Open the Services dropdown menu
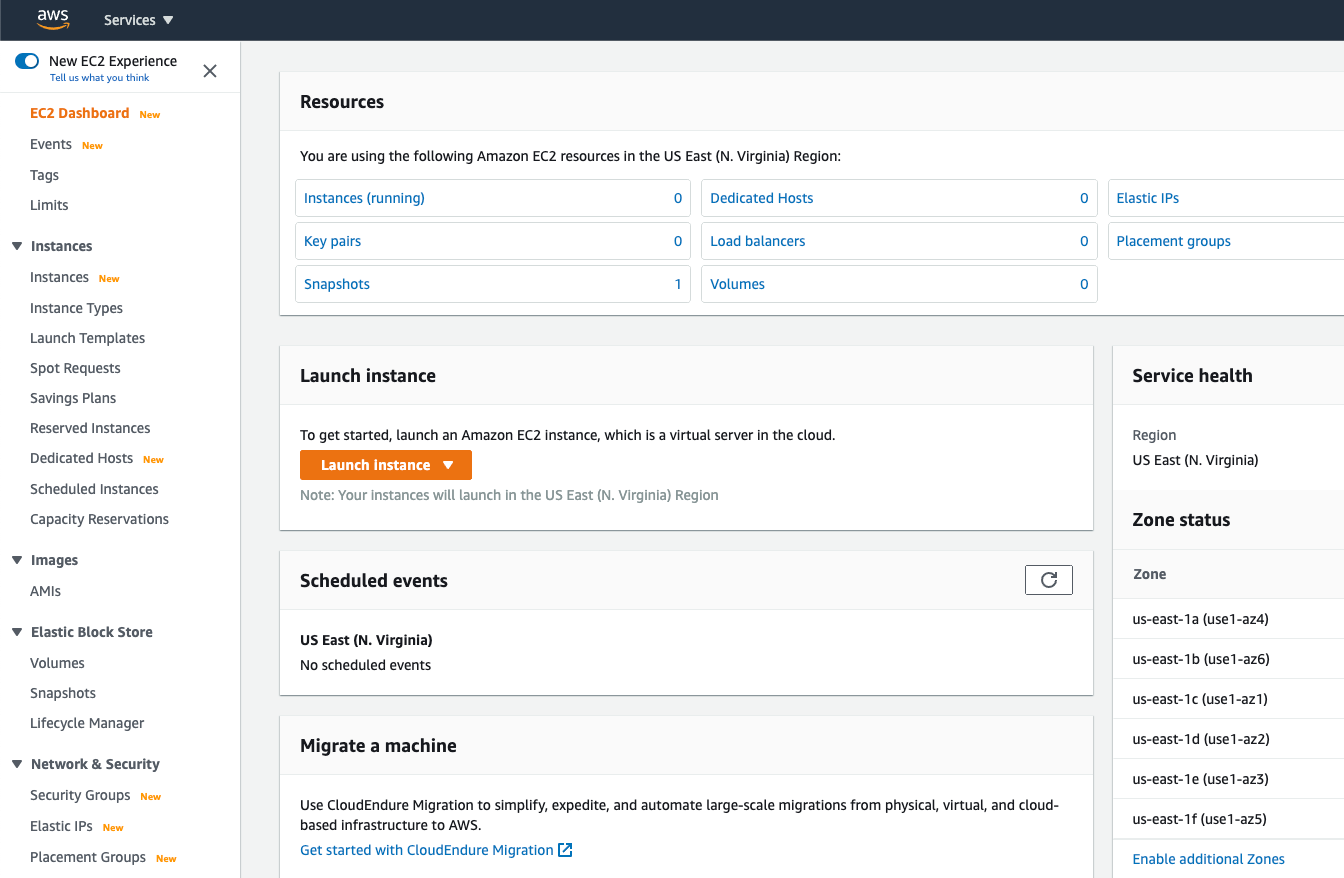Screen dimensions: 1344x878 point(138,20)
